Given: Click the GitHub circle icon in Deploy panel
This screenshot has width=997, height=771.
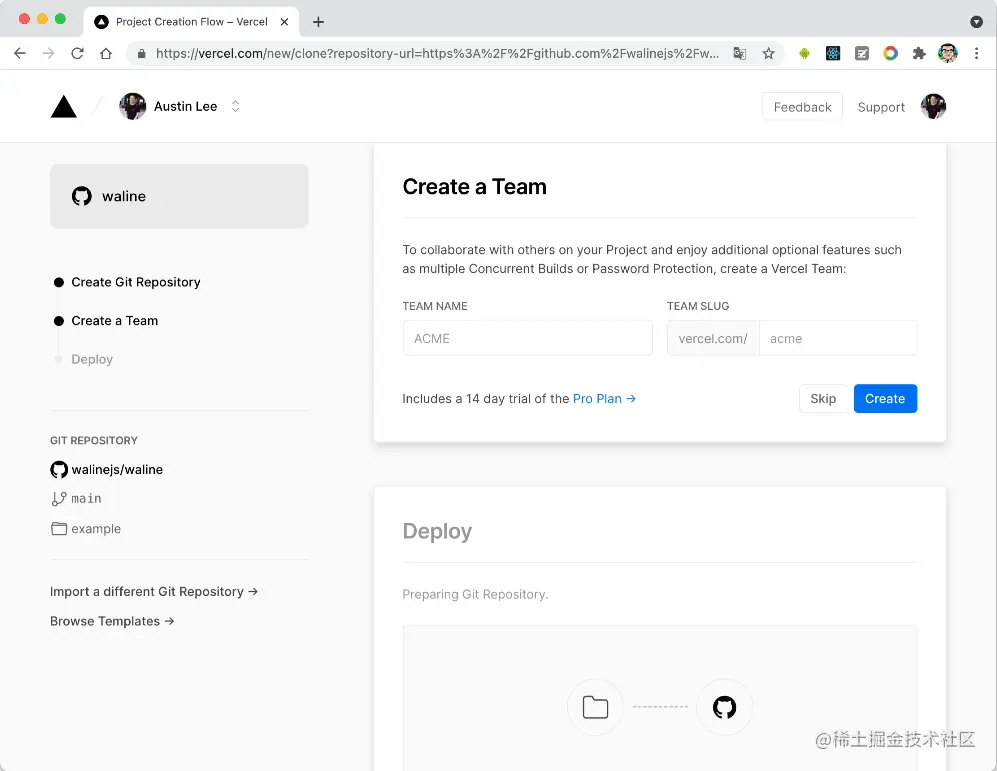Looking at the screenshot, I should (x=724, y=707).
